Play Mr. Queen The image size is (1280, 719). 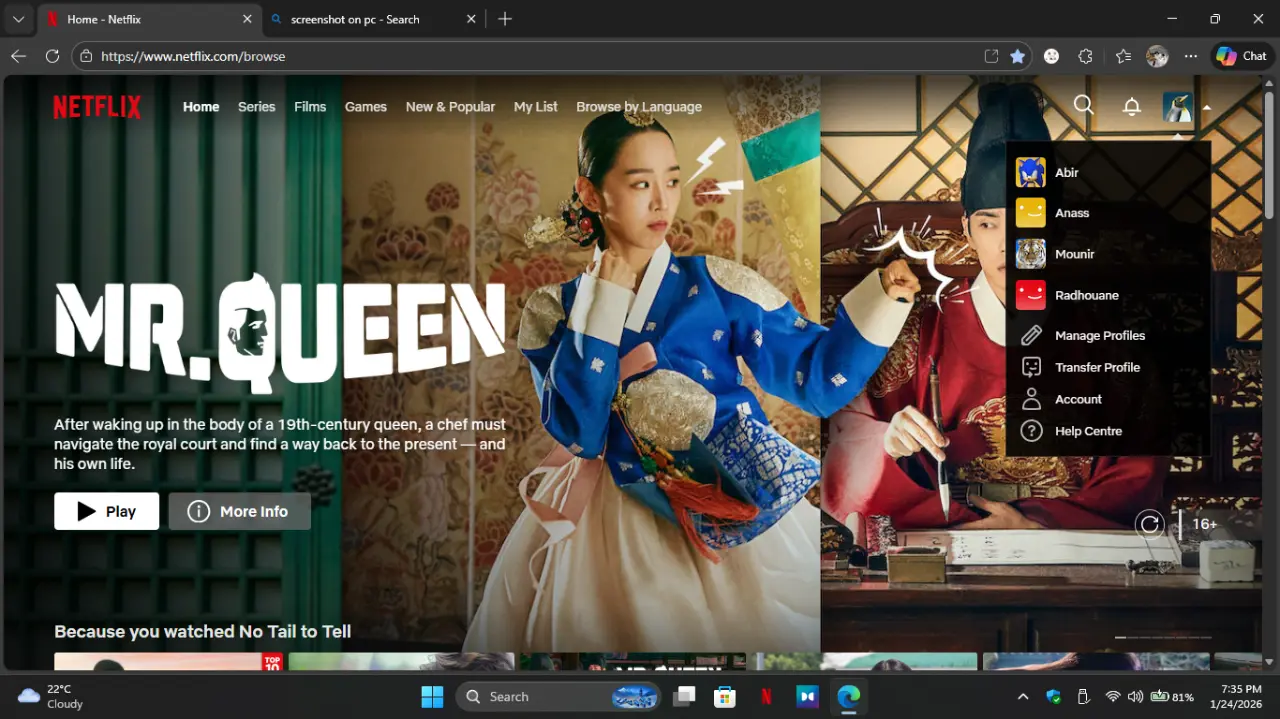tap(107, 511)
